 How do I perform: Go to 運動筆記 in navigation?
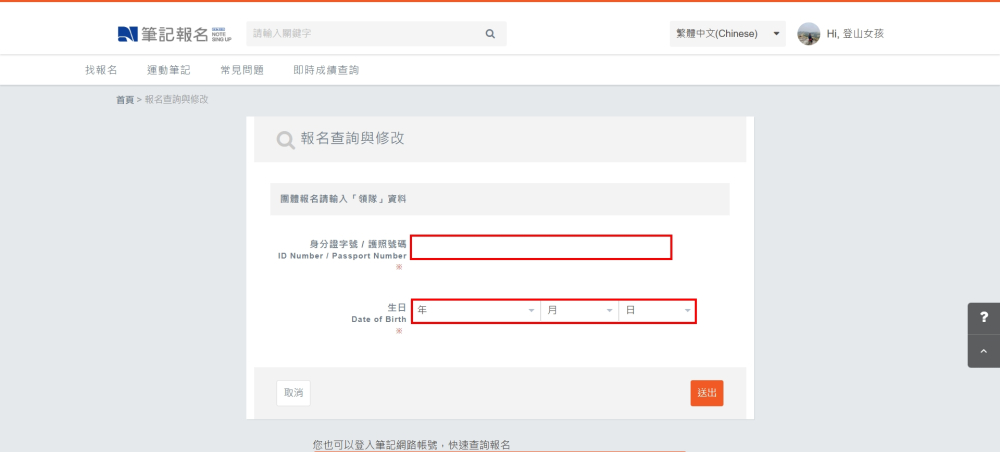(168, 70)
